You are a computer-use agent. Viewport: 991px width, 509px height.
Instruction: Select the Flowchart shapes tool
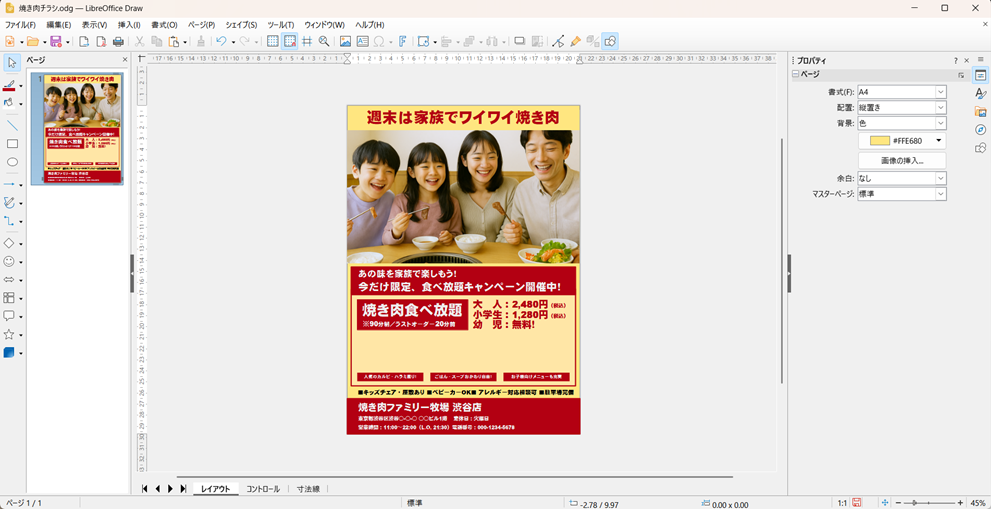click(x=9, y=298)
